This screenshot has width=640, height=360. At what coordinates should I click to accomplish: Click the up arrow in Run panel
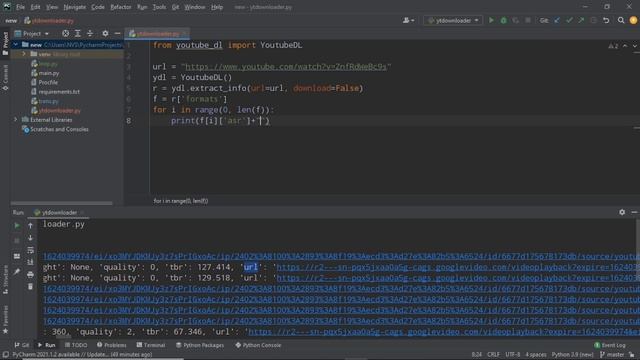(30, 225)
